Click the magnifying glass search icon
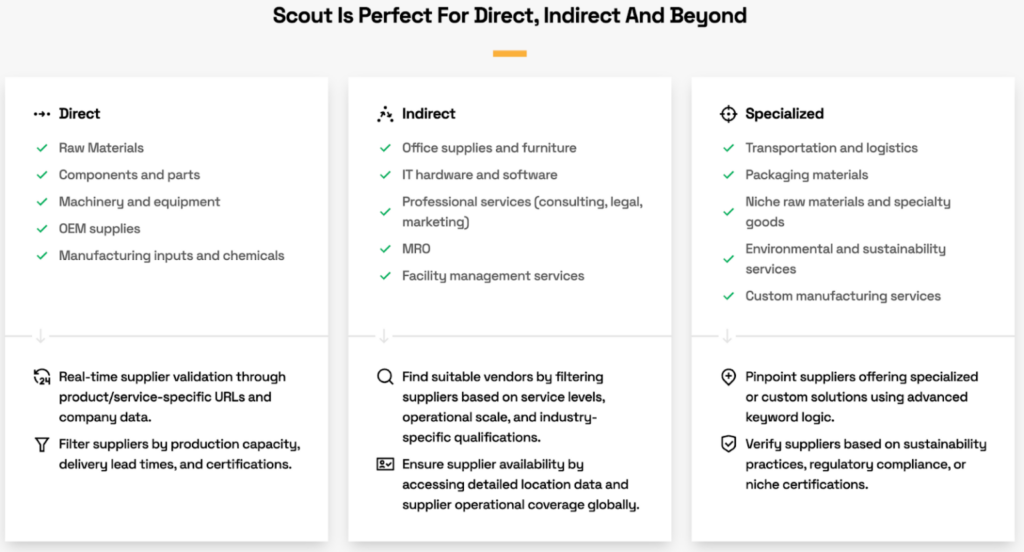This screenshot has height=552, width=1024. [385, 377]
